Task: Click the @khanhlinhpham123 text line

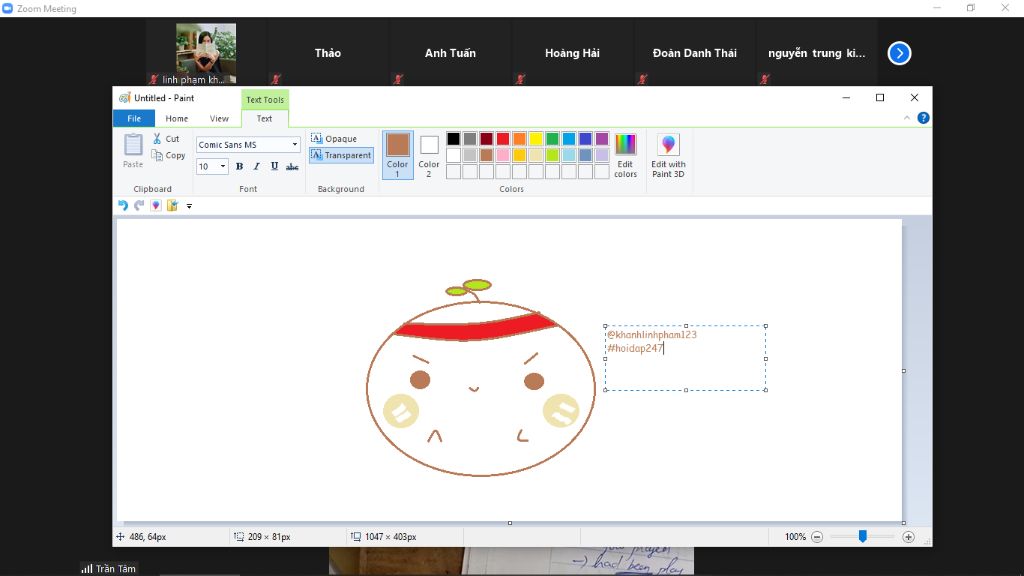Action: 652,334
